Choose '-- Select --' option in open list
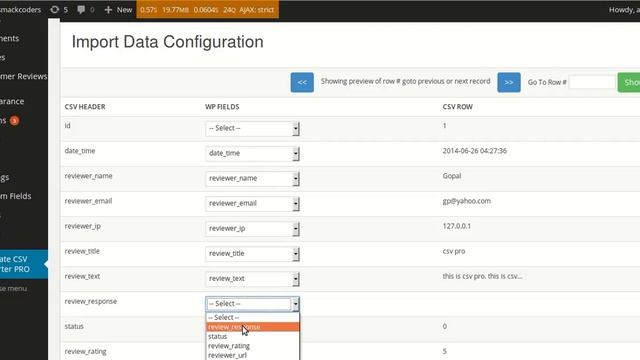The image size is (640, 360). 253,317
